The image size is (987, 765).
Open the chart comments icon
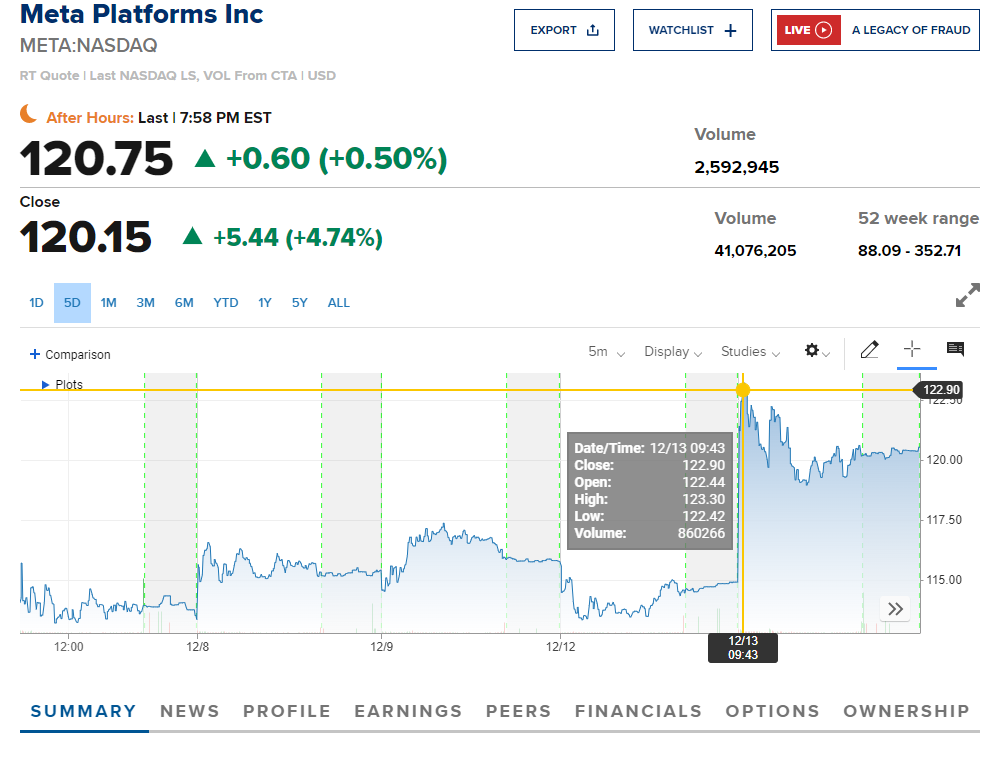(x=955, y=349)
